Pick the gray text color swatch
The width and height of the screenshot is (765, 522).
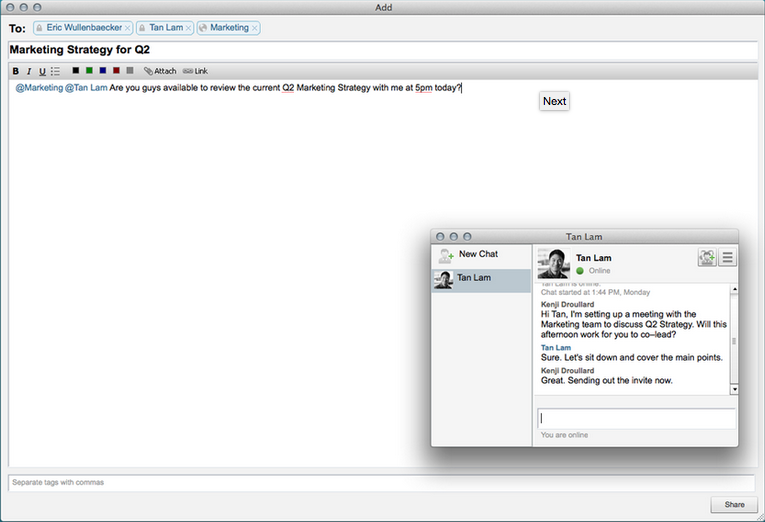click(130, 71)
